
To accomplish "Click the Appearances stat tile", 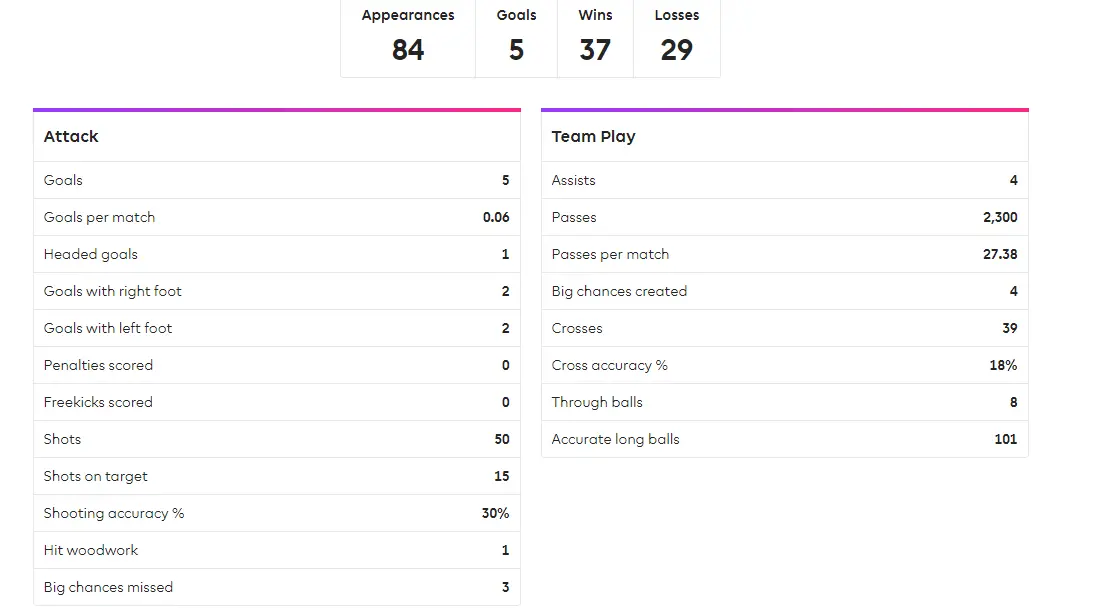I will pyautogui.click(x=408, y=36).
